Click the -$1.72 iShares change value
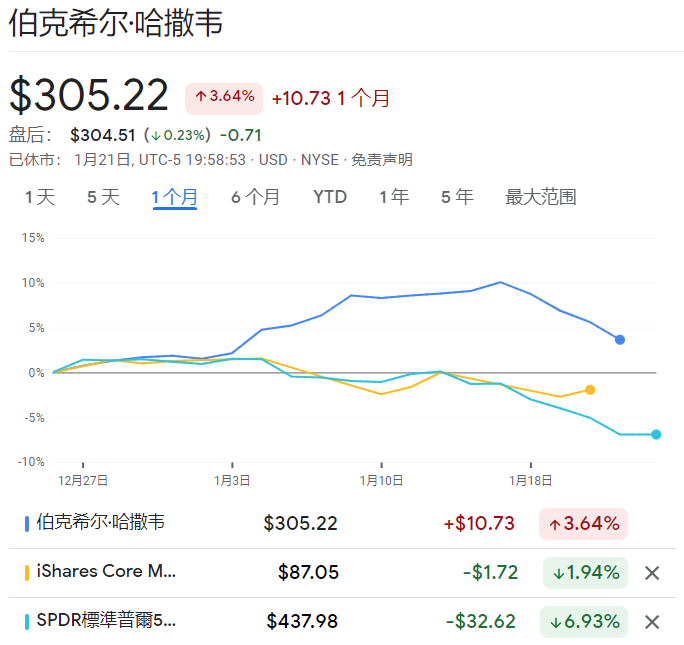Viewport: 684px width, 645px height. coord(490,572)
